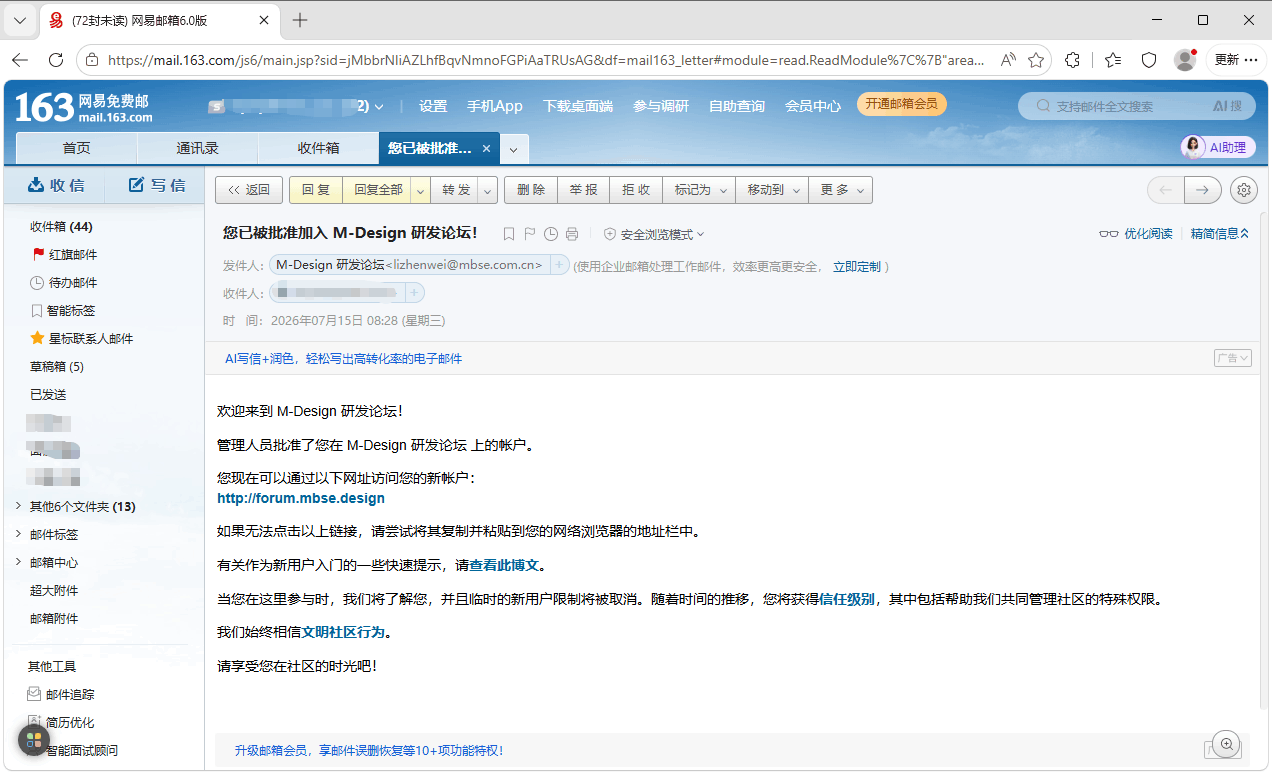Open 收件箱 (44) folder

click(x=61, y=227)
